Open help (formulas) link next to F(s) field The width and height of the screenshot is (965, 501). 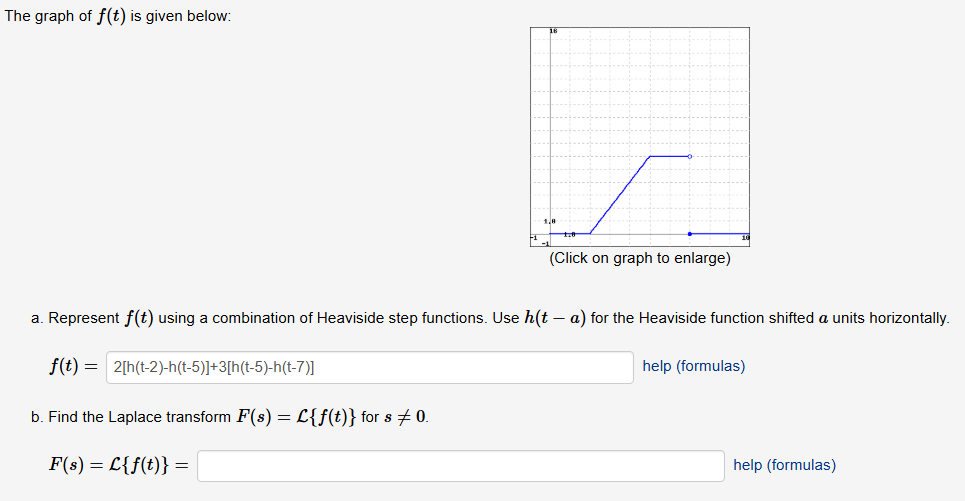[785, 465]
